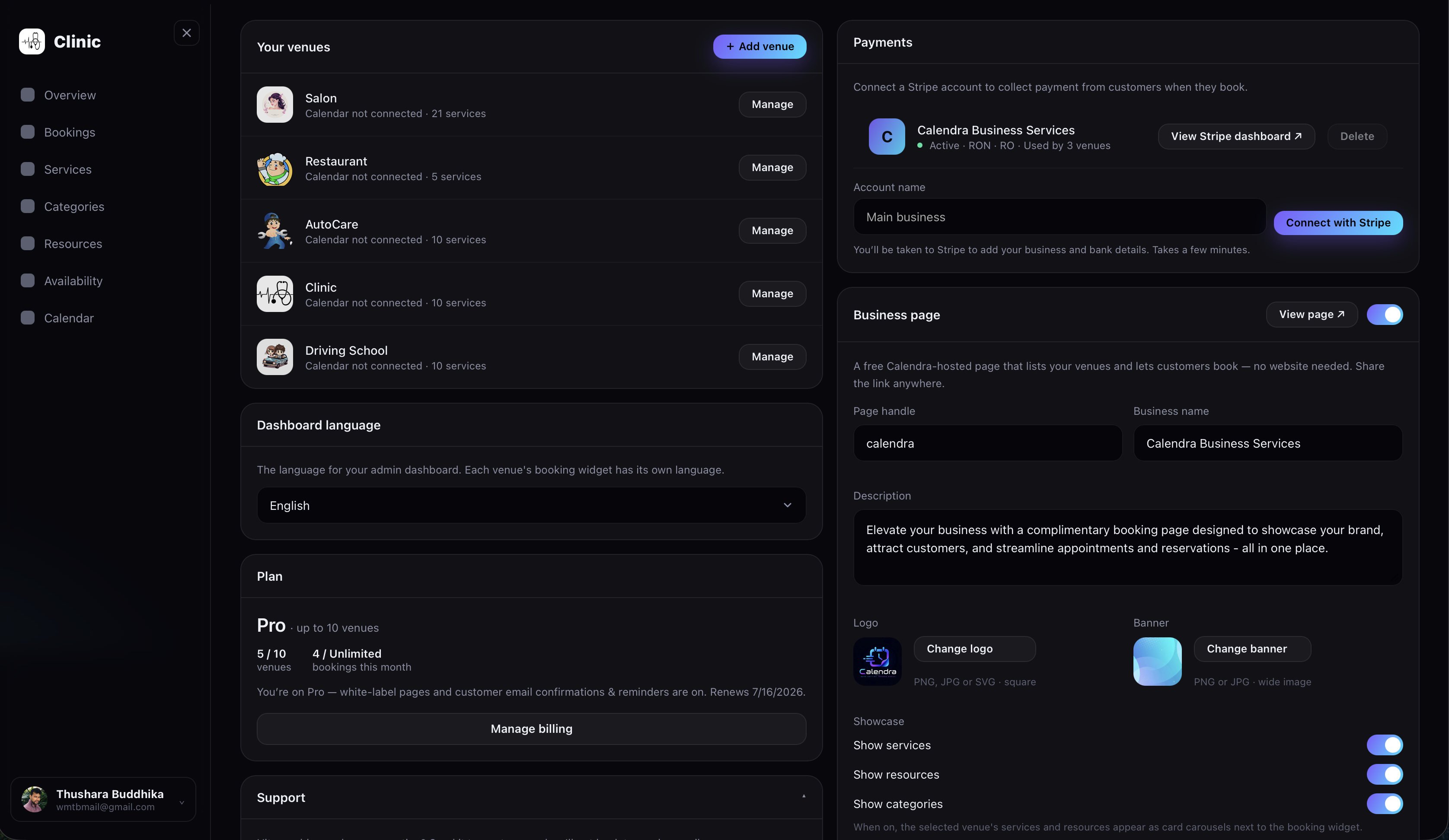The image size is (1449, 840).
Task: Expand the user account menu chevron
Action: point(182,803)
